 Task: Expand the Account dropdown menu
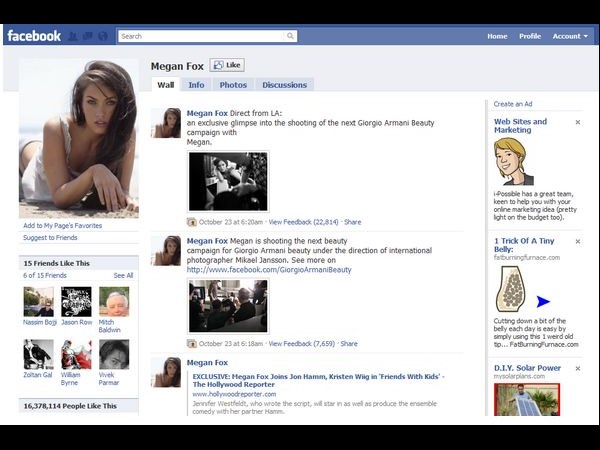[x=570, y=36]
